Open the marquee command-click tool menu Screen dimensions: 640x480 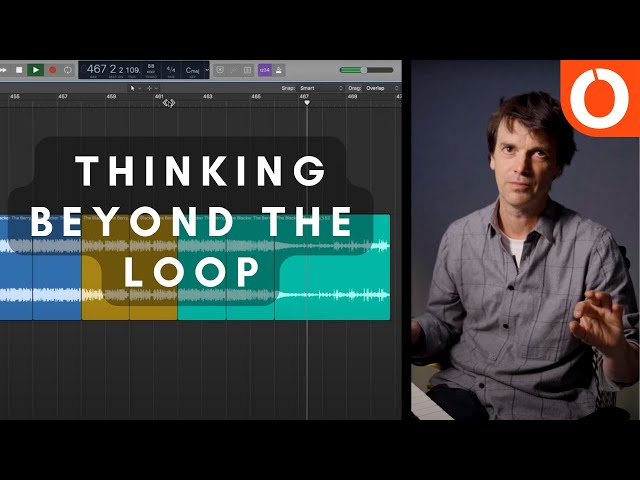152,88
